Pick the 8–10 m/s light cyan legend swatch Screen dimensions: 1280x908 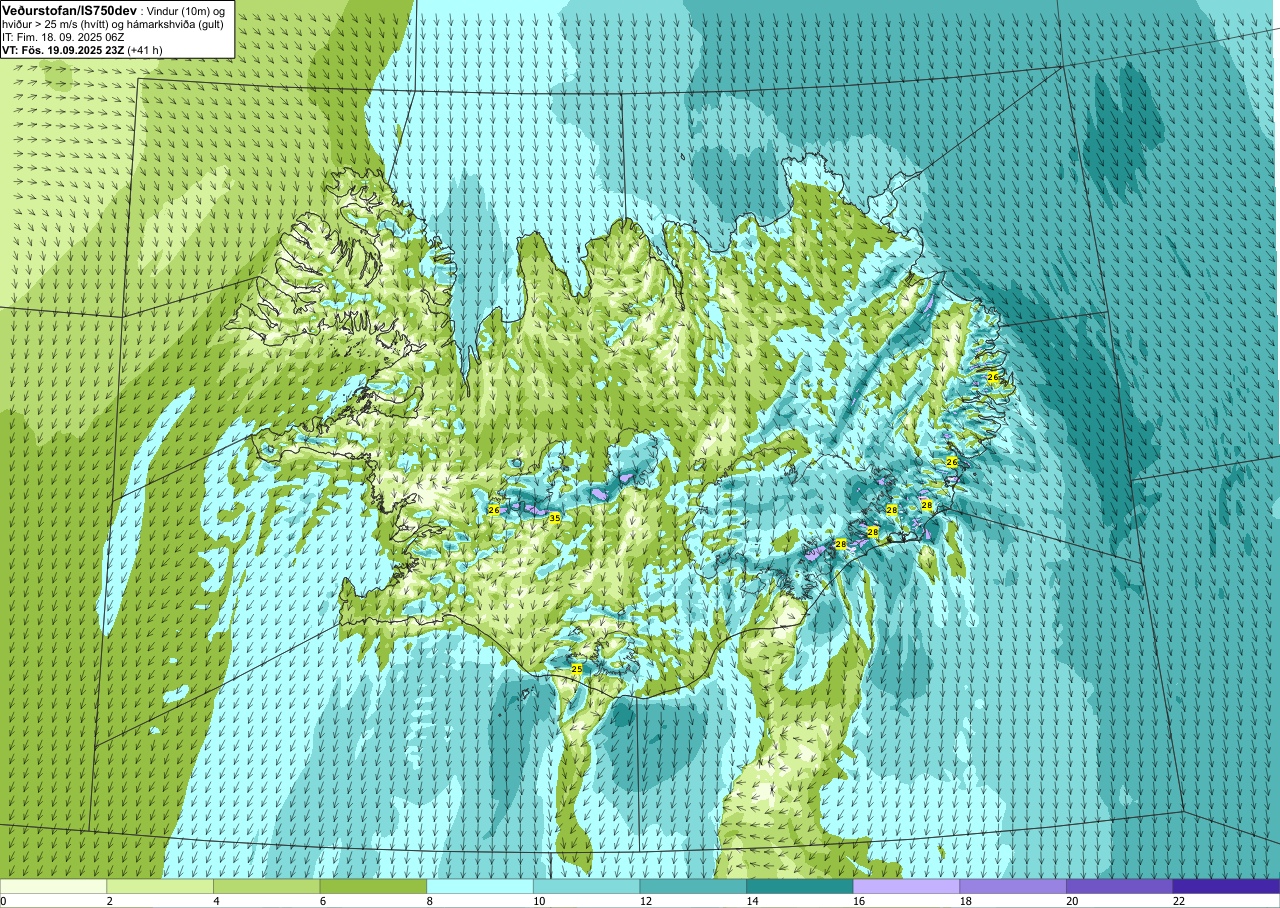(480, 886)
